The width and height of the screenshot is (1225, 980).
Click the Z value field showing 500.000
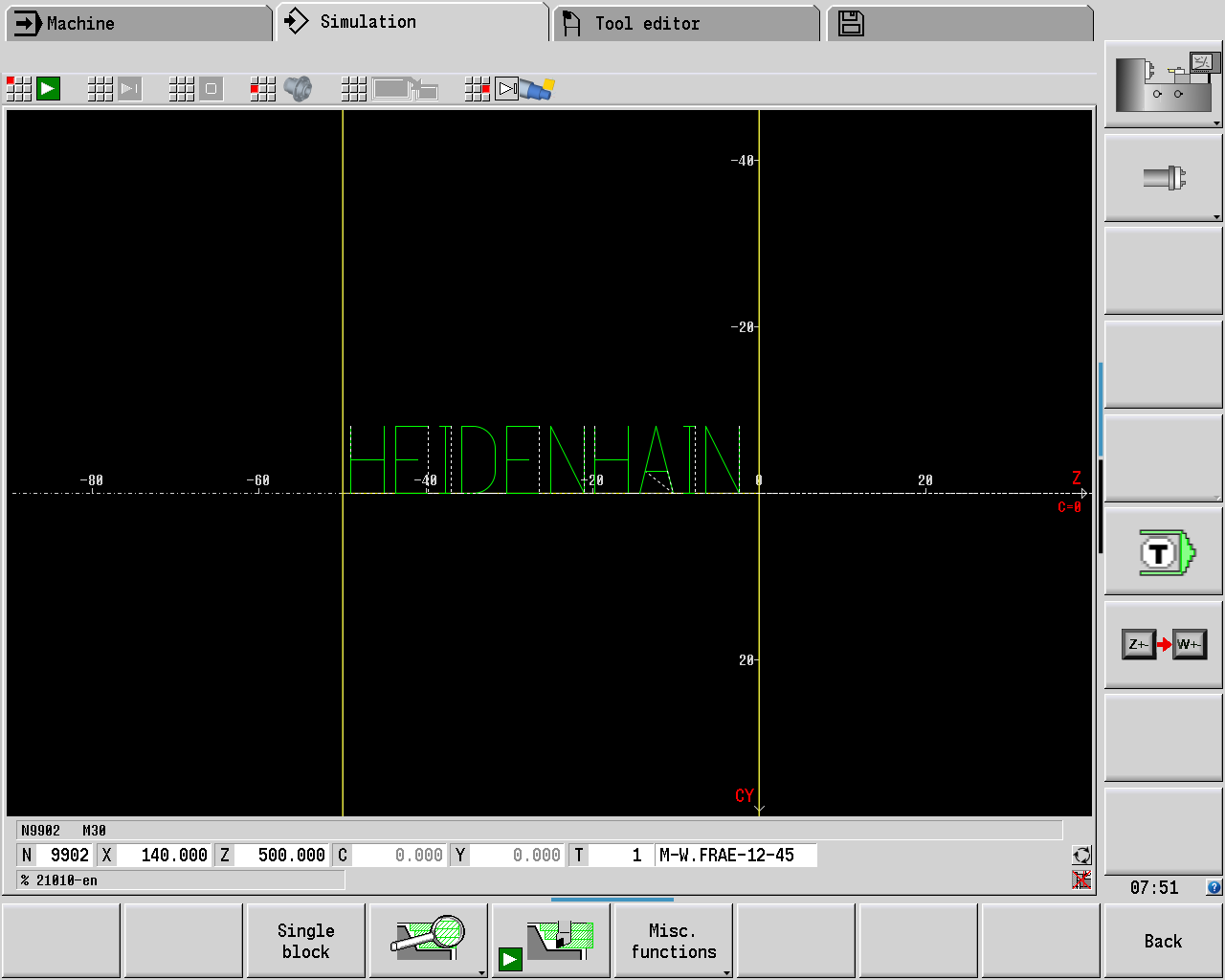(x=281, y=855)
